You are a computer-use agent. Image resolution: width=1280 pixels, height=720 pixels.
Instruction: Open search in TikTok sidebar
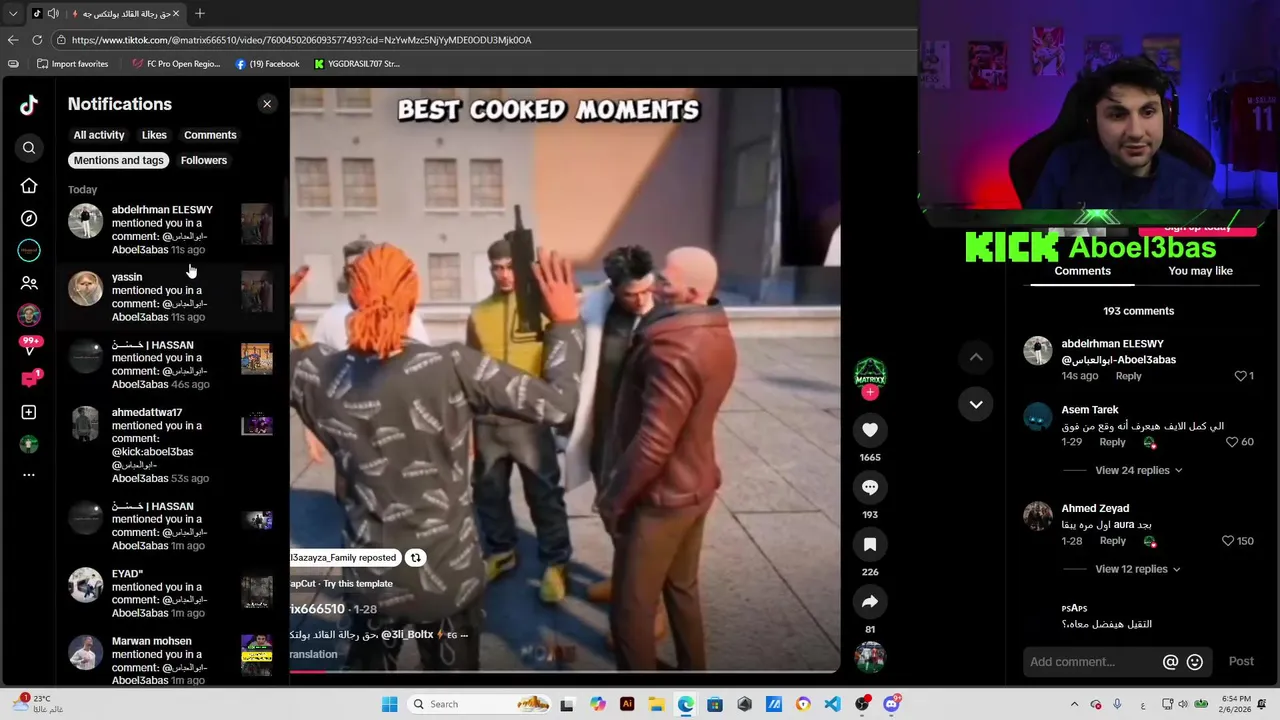tap(29, 148)
